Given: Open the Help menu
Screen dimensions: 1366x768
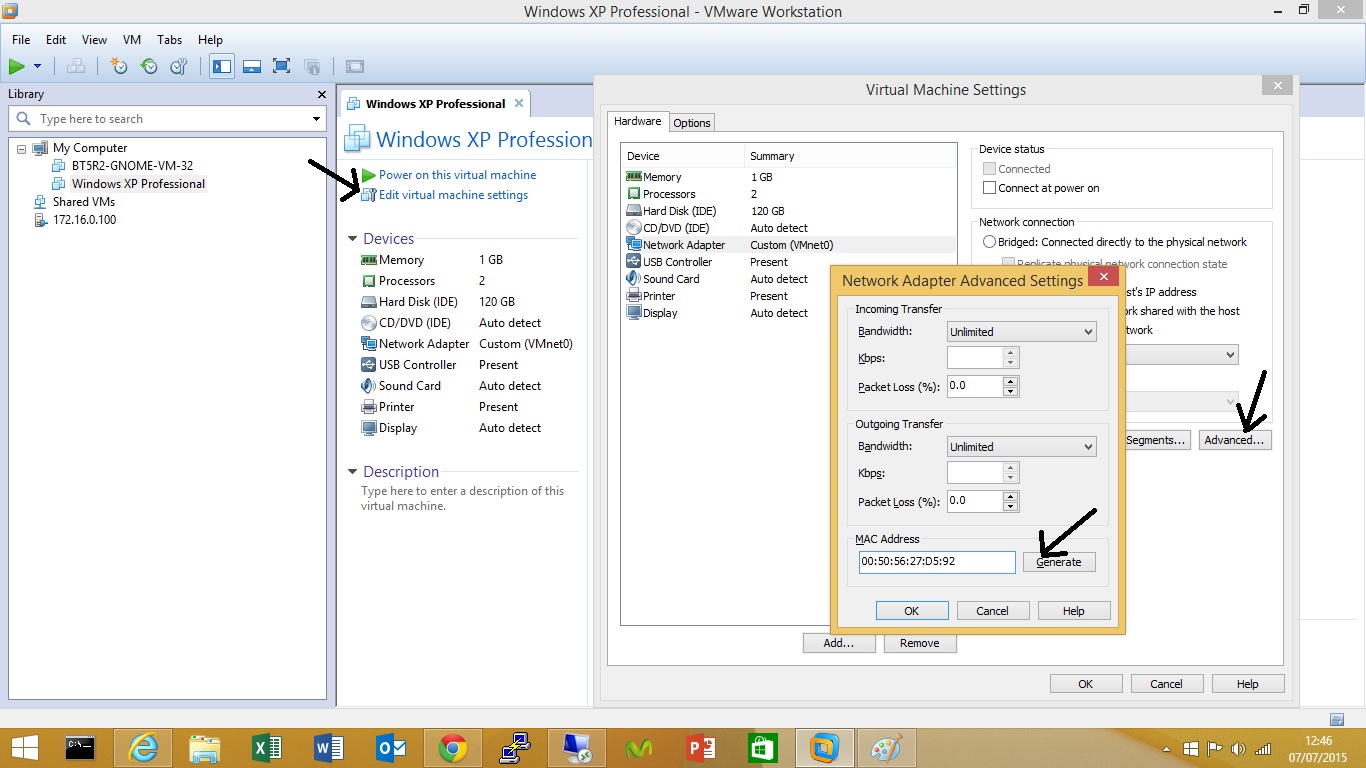Looking at the screenshot, I should [x=210, y=40].
